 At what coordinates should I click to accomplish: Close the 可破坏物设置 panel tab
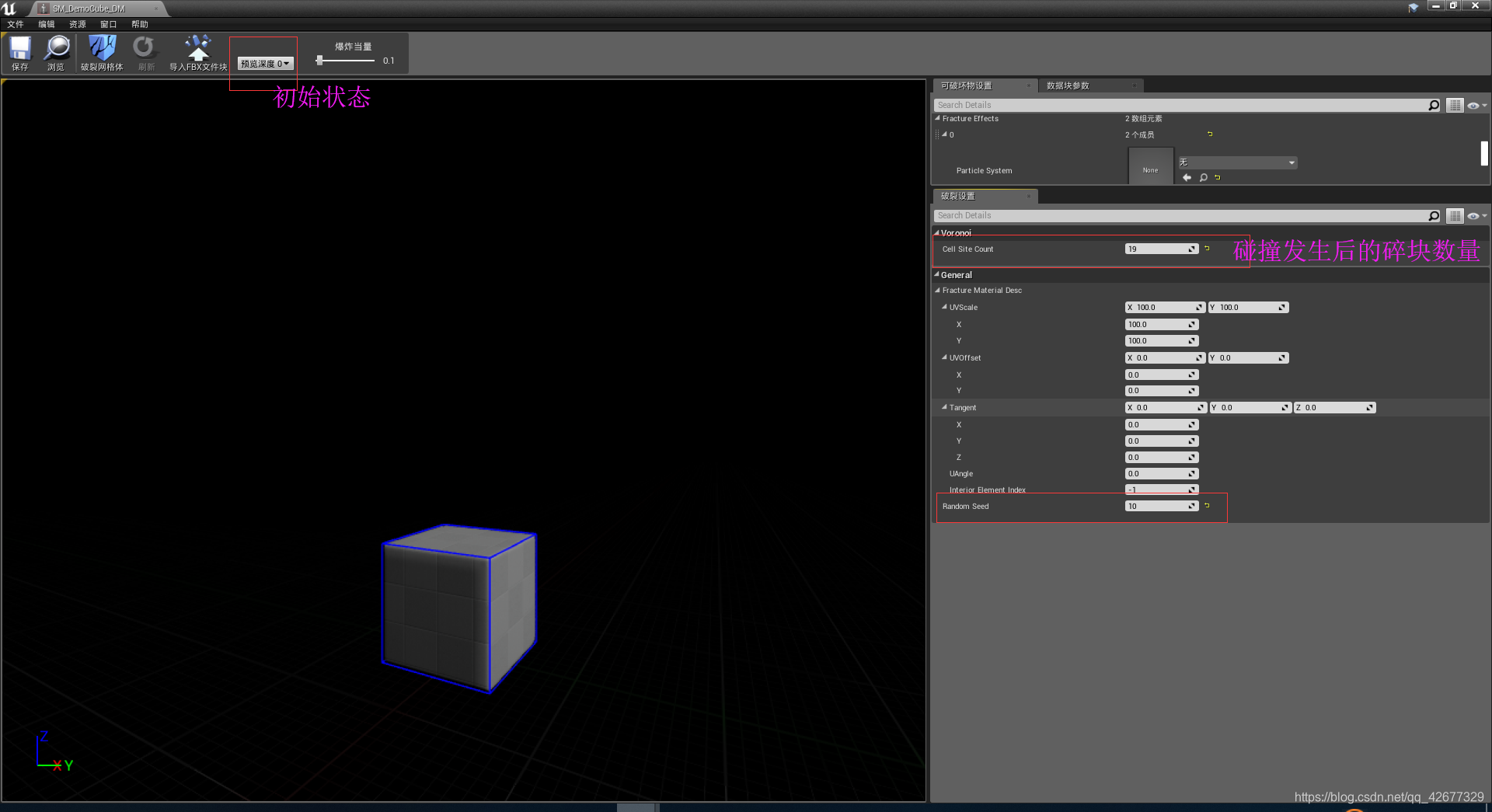pos(1028,85)
